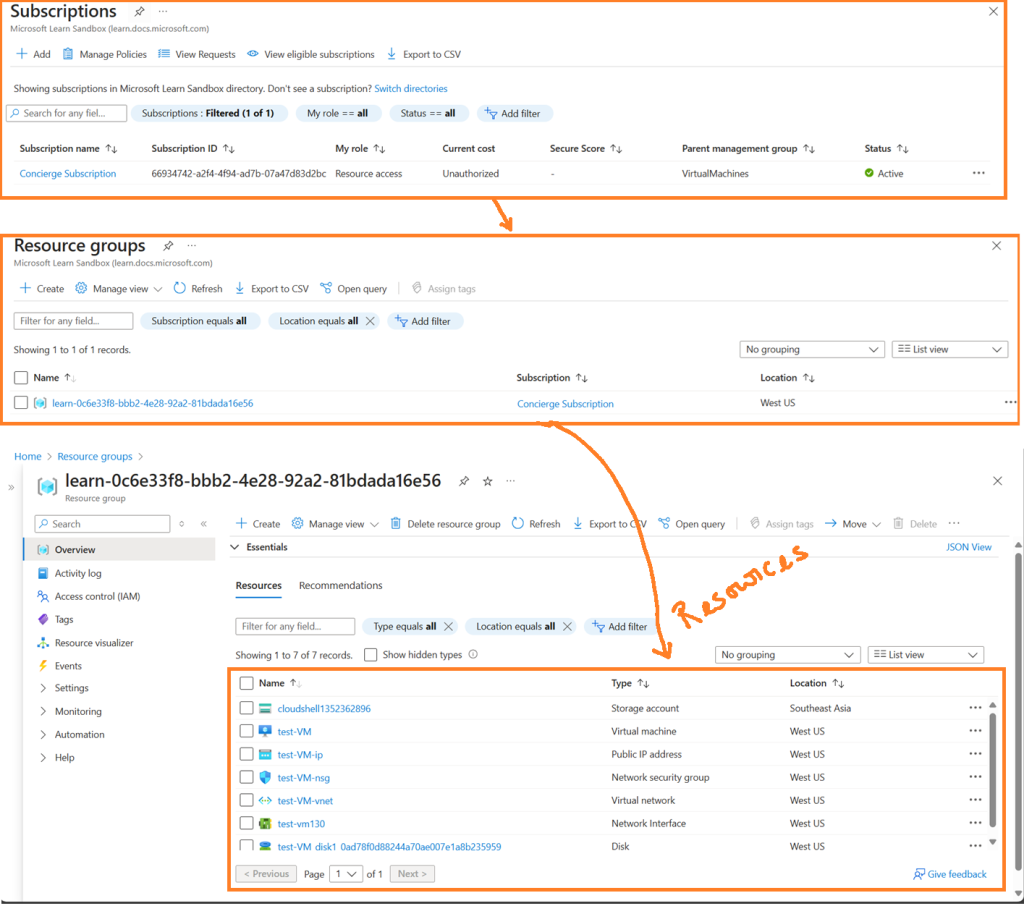The width and height of the screenshot is (1024, 906).
Task: Favorite the resource group with star icon
Action: click(488, 482)
